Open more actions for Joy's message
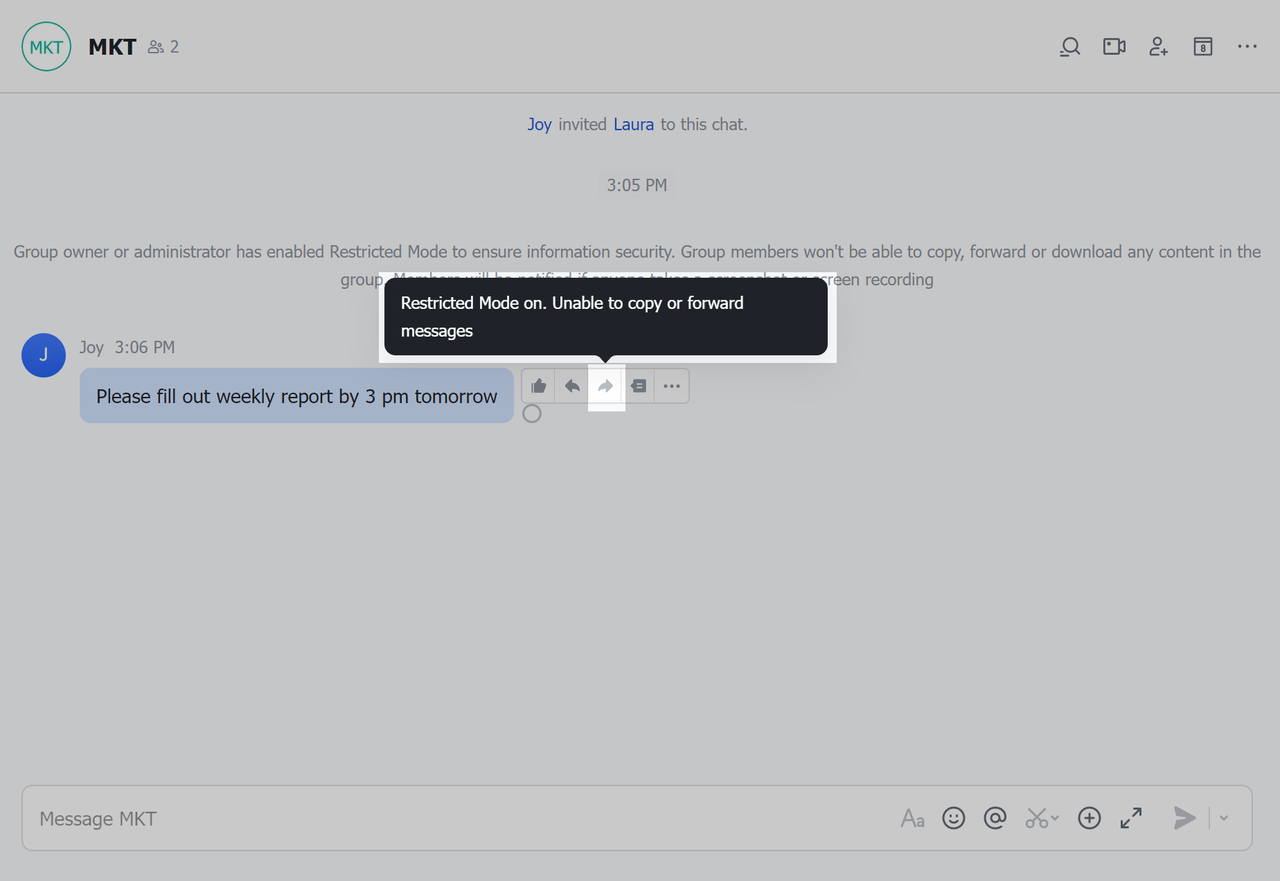 (x=672, y=386)
